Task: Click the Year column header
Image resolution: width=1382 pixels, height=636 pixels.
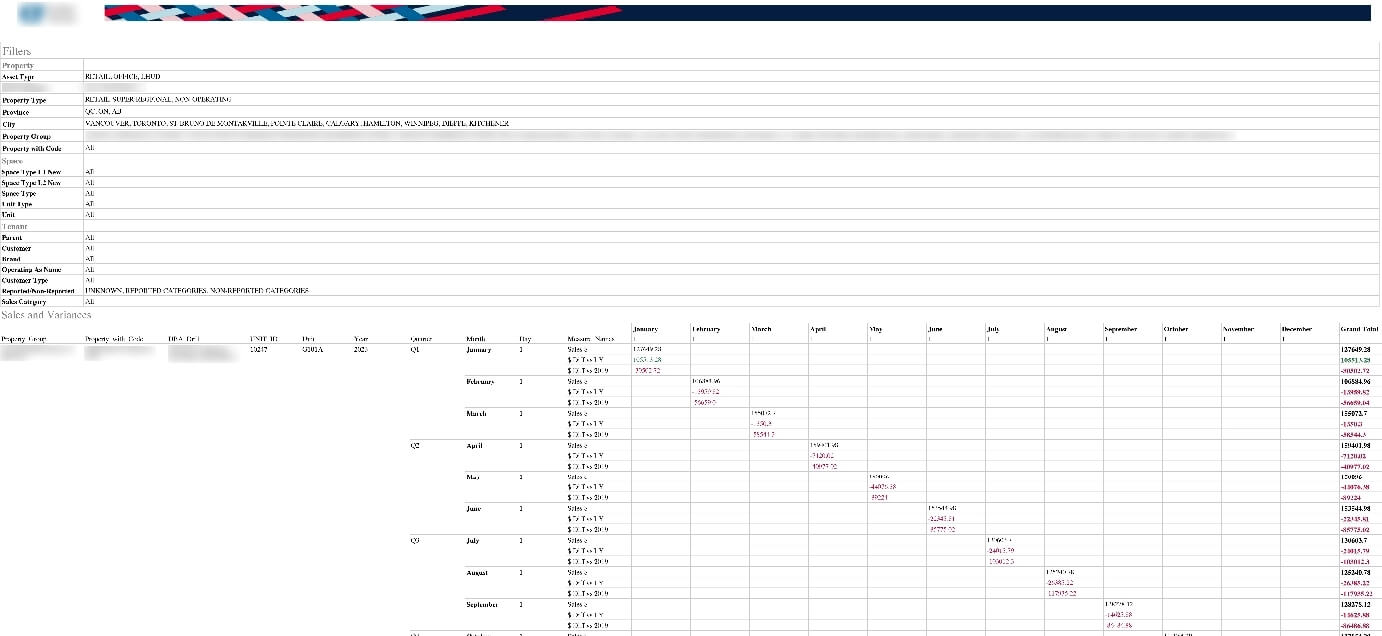Action: pos(361,339)
